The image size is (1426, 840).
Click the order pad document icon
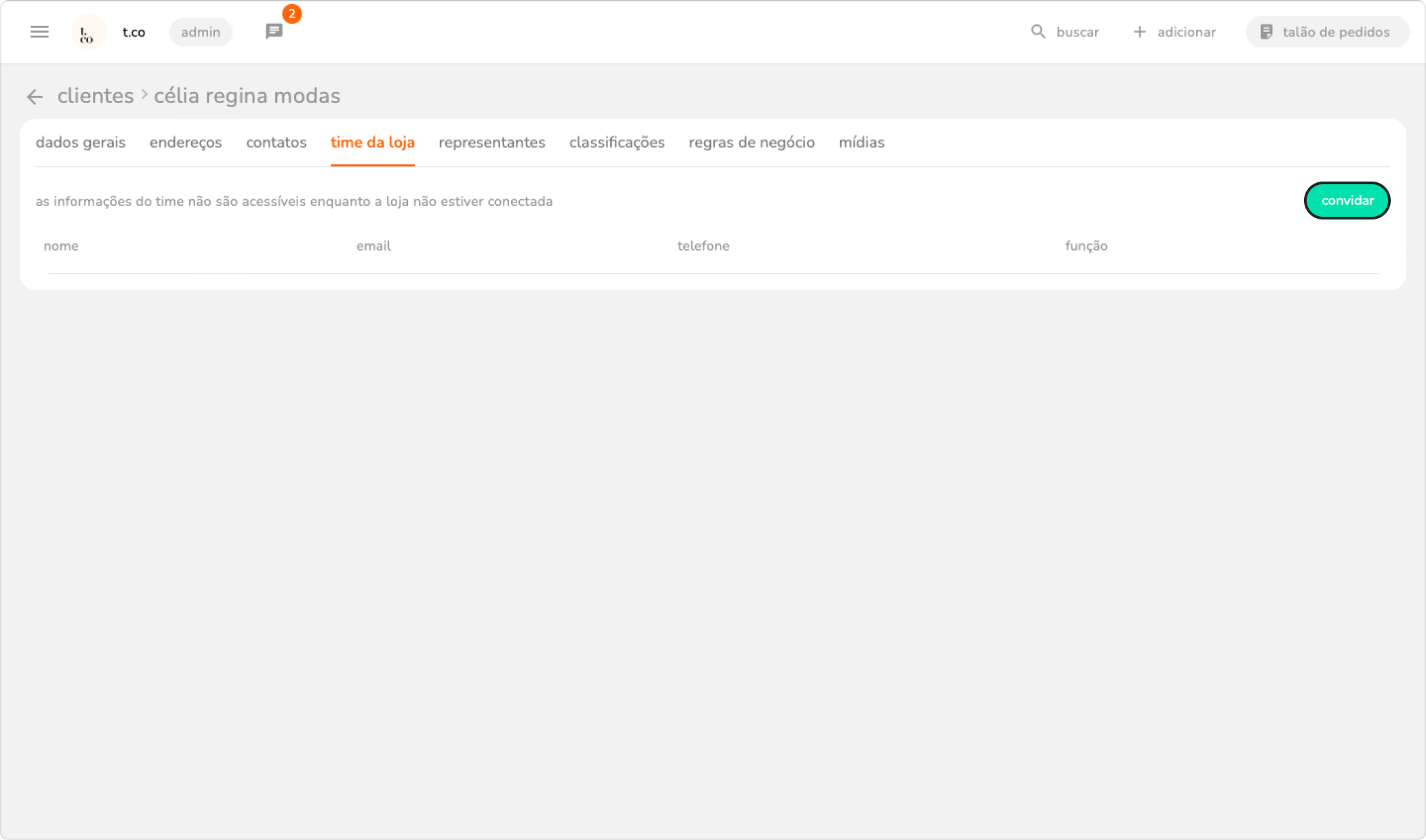[1266, 32]
